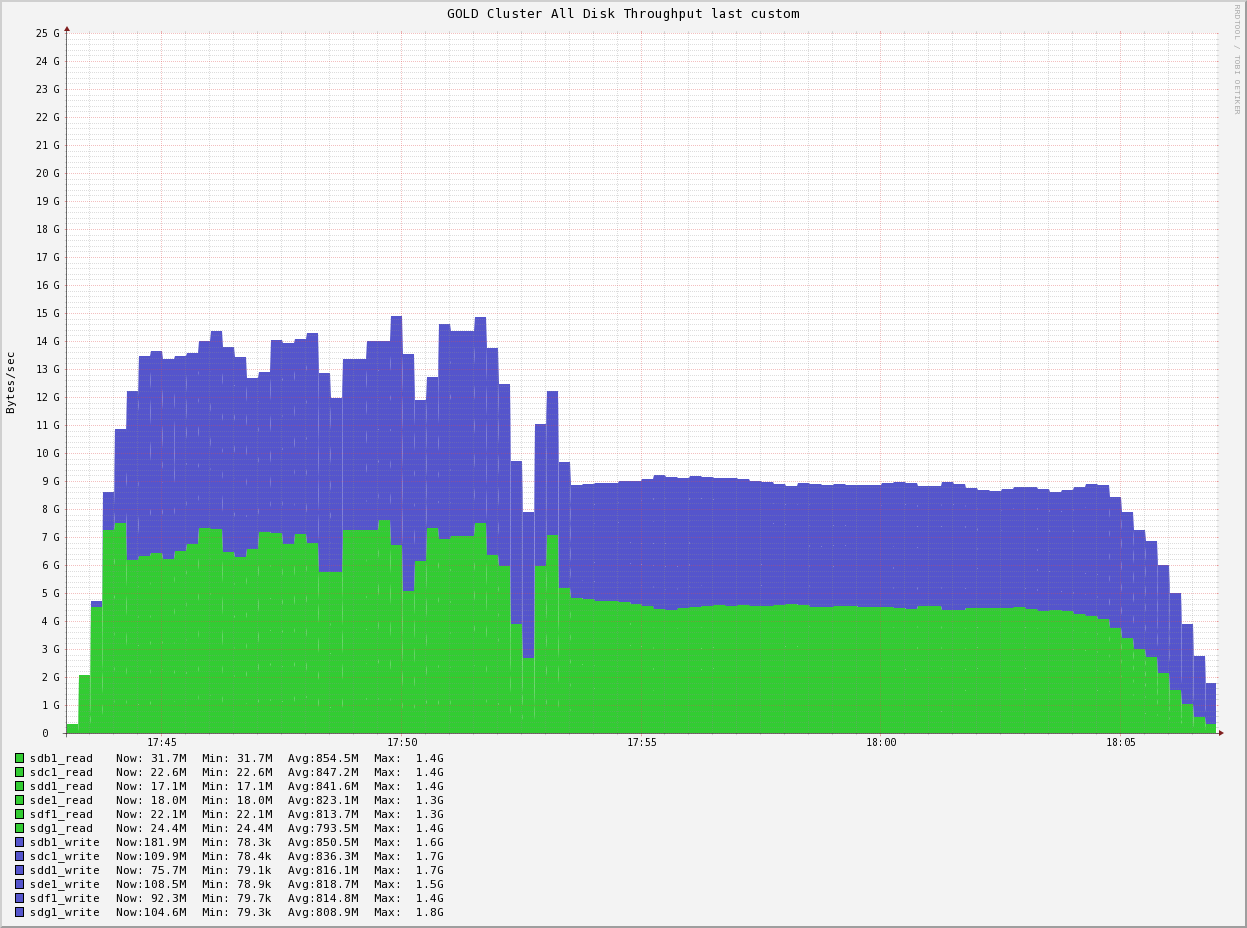Select the sdf1_write legend label
Viewport: 1247px width, 928px height.
click(64, 898)
